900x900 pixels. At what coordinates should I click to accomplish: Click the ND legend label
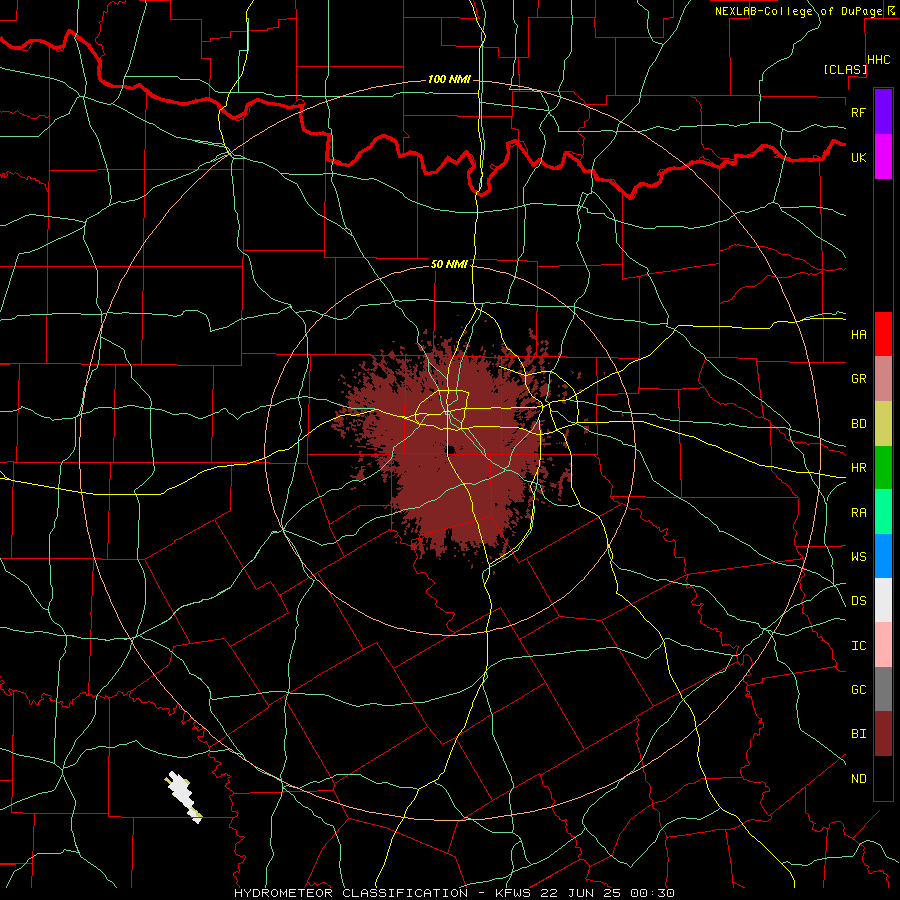point(858,779)
